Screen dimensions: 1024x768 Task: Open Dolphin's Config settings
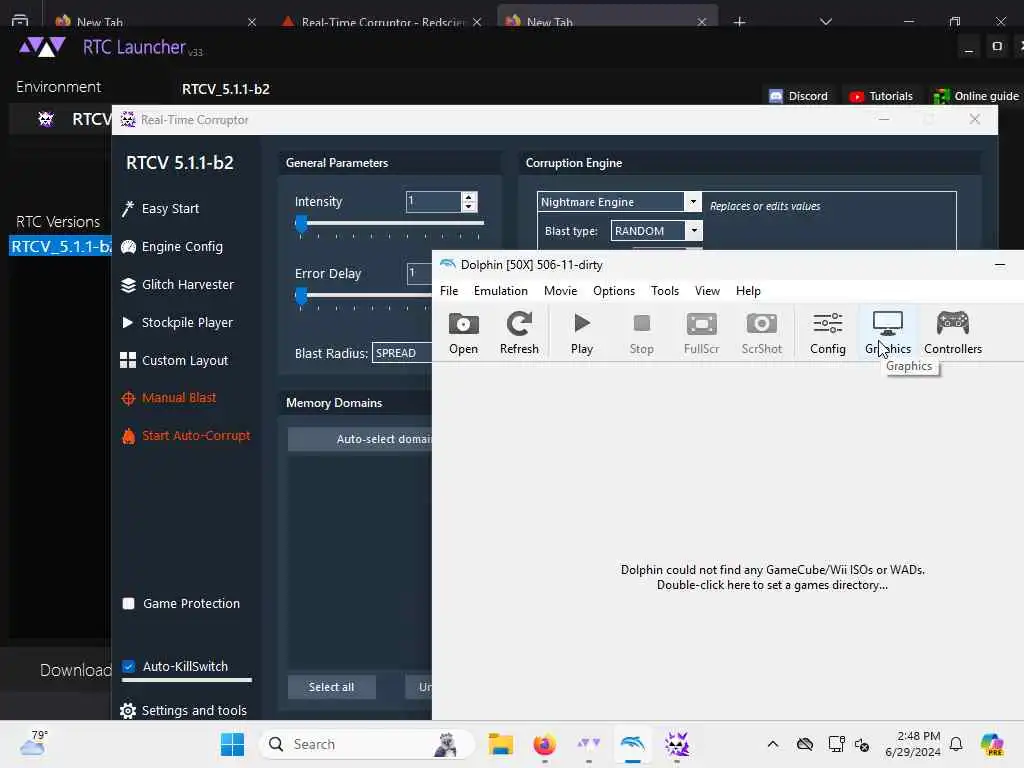pos(827,333)
